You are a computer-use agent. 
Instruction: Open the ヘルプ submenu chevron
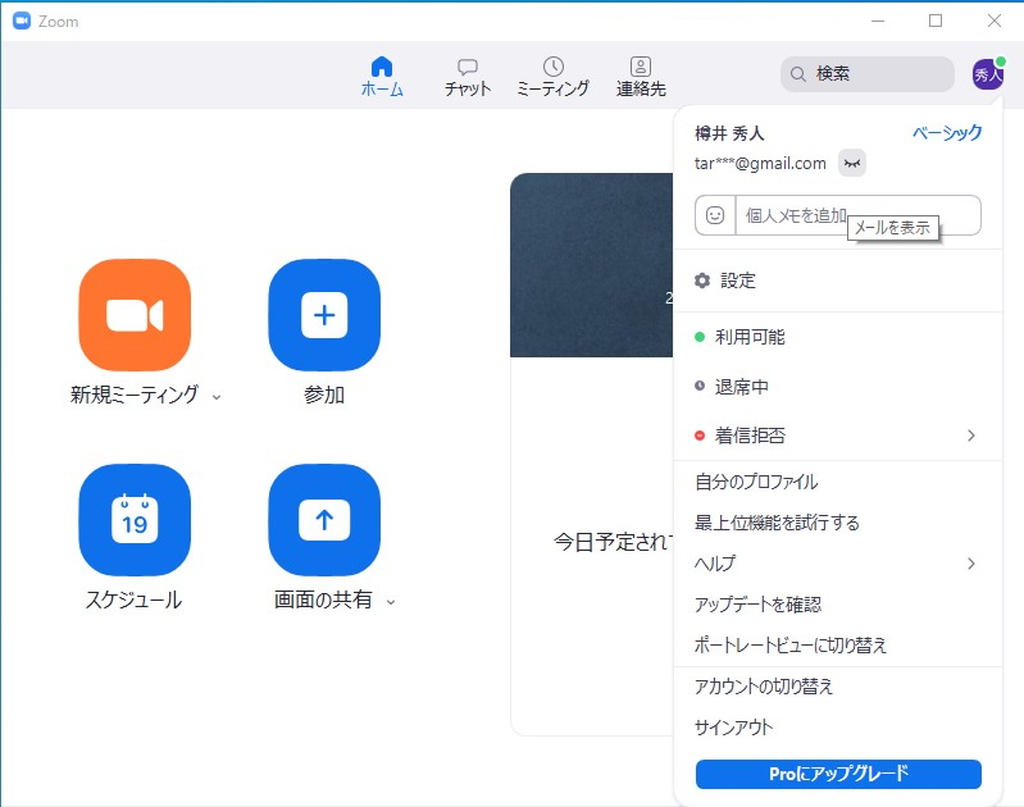click(x=971, y=564)
